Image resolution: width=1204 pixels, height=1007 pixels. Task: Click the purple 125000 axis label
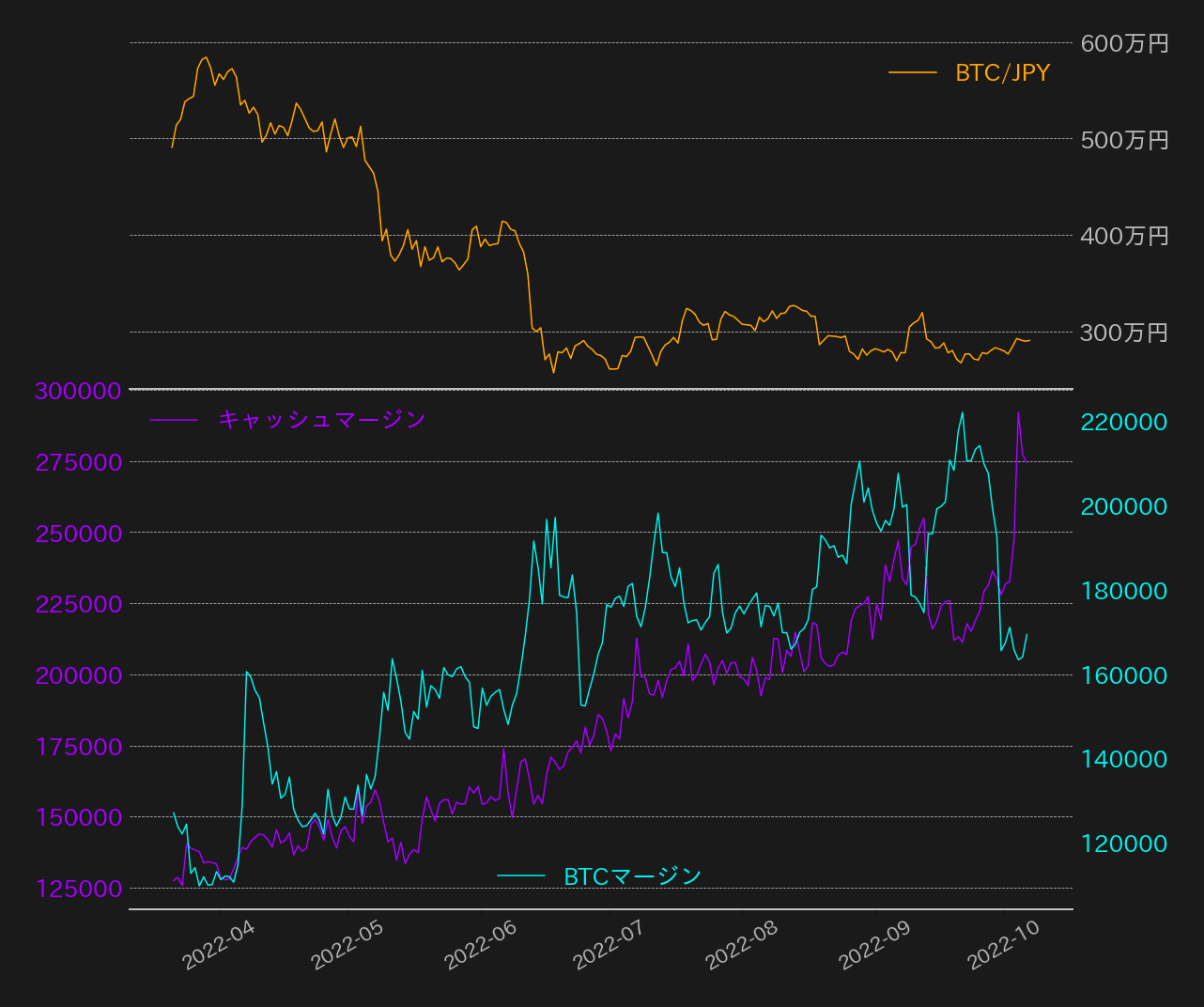pos(78,889)
